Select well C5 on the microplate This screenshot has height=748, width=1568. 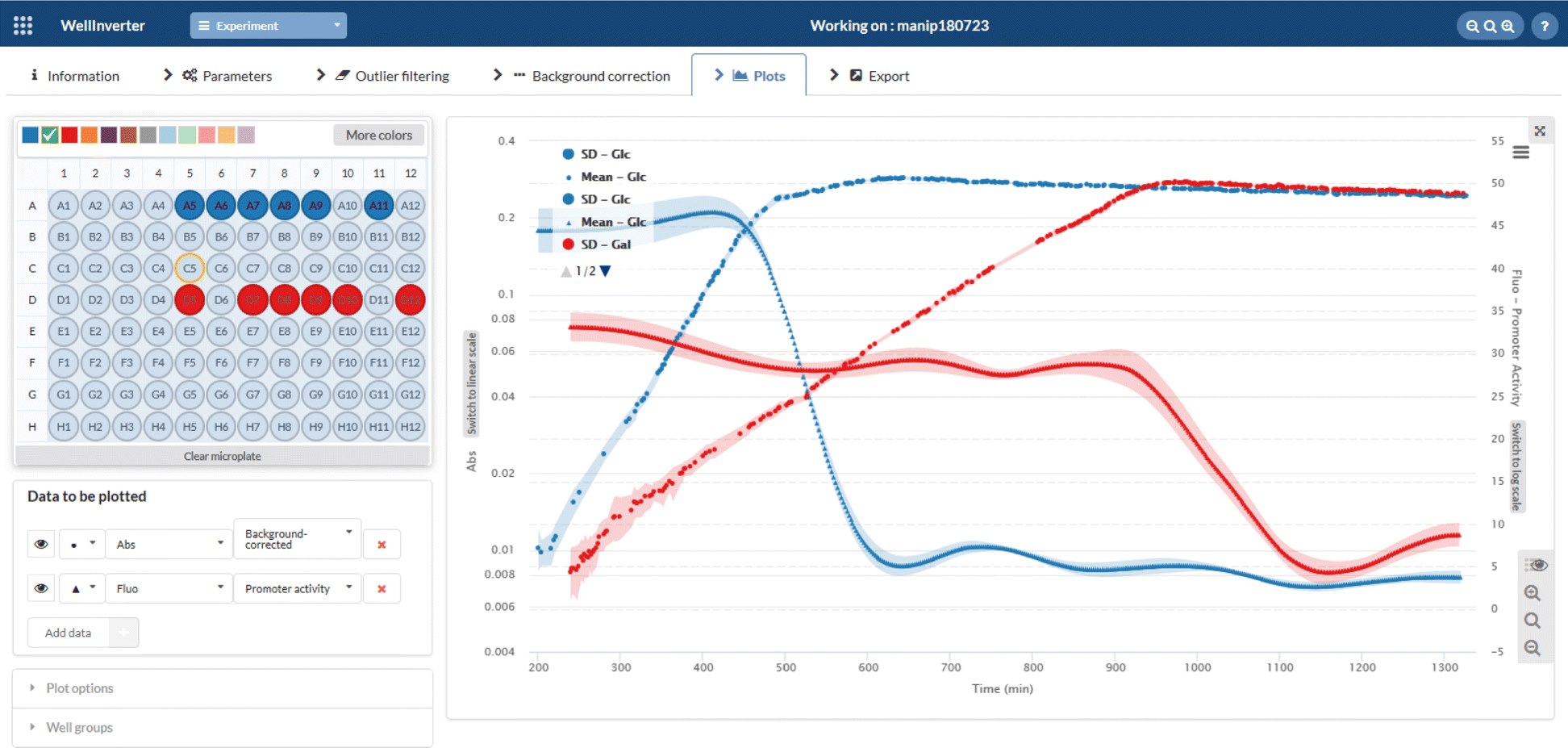click(x=190, y=269)
